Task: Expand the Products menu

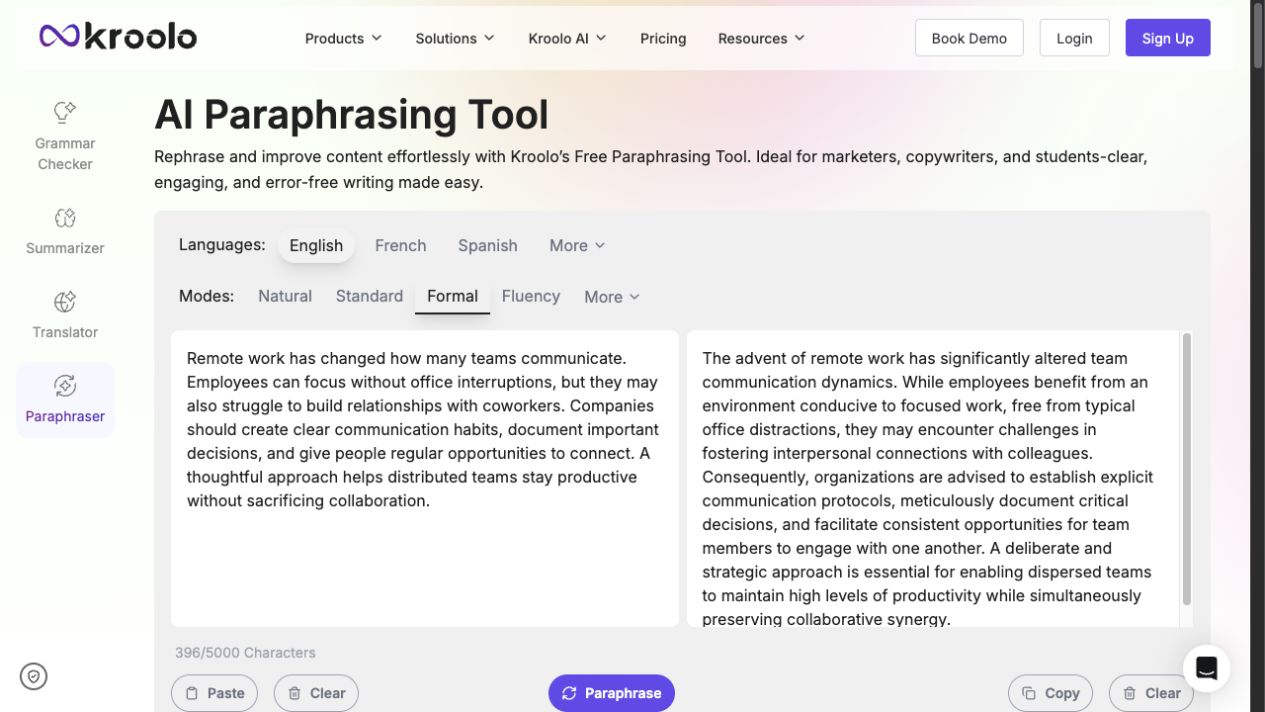Action: coord(343,38)
